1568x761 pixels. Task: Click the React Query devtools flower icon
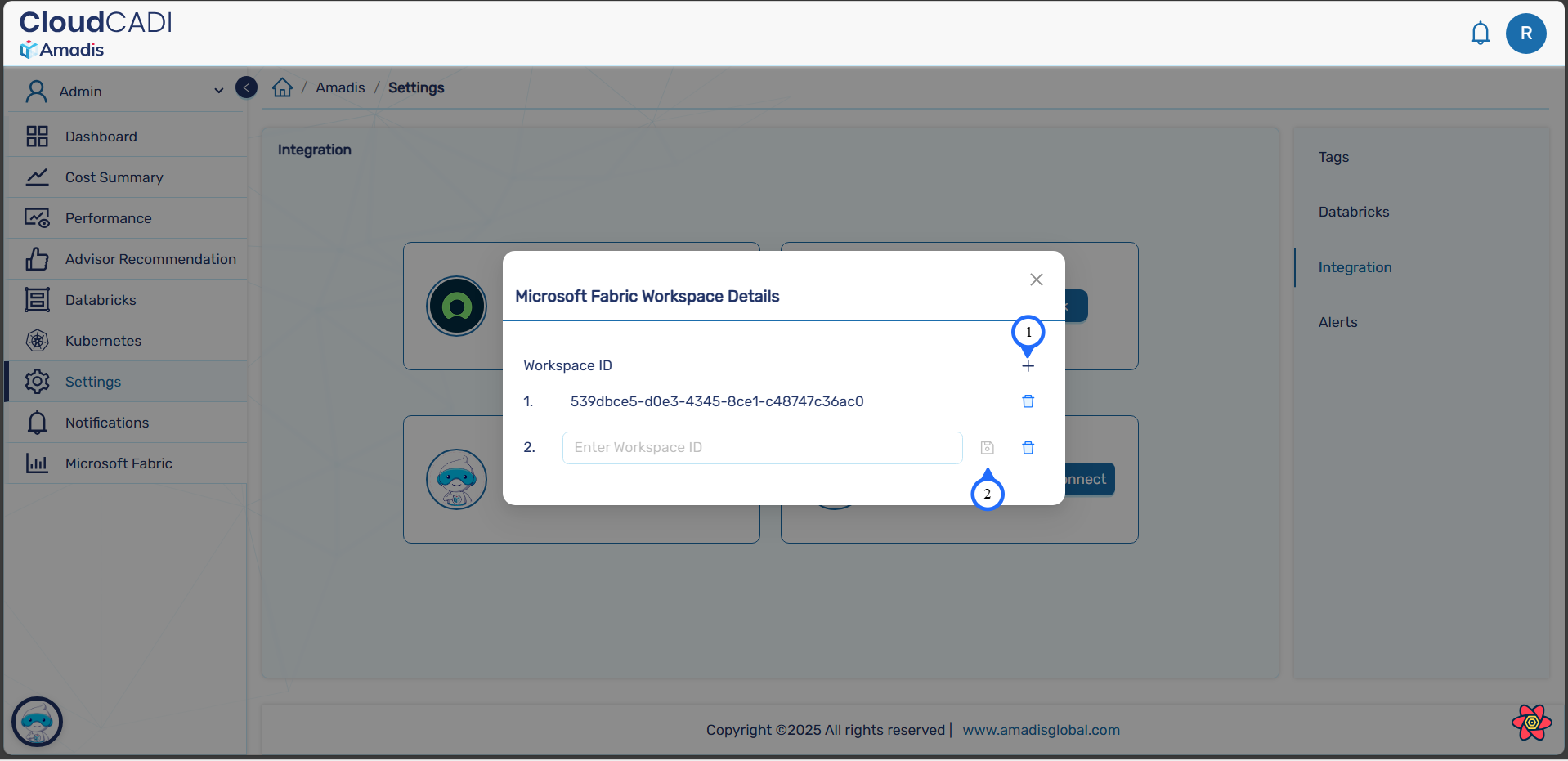tap(1531, 722)
